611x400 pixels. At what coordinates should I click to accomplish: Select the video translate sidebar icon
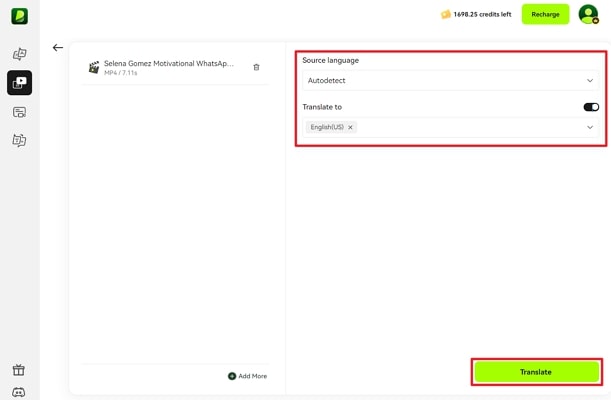(19, 83)
